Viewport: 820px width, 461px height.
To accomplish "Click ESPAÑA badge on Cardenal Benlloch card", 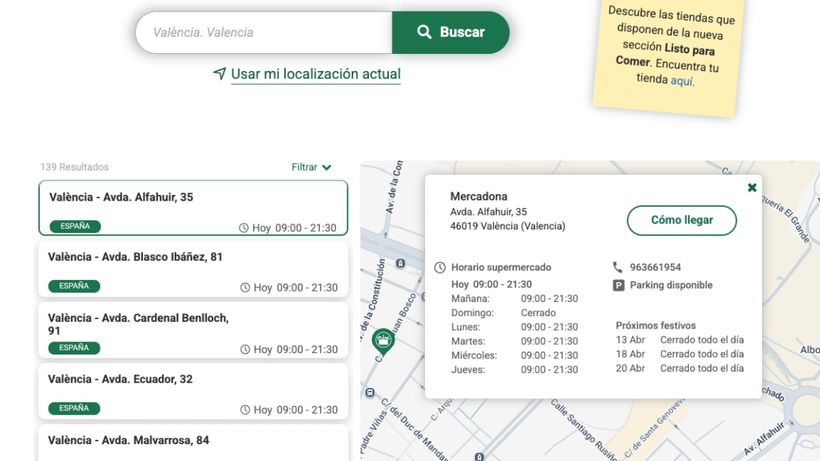I will tap(74, 348).
